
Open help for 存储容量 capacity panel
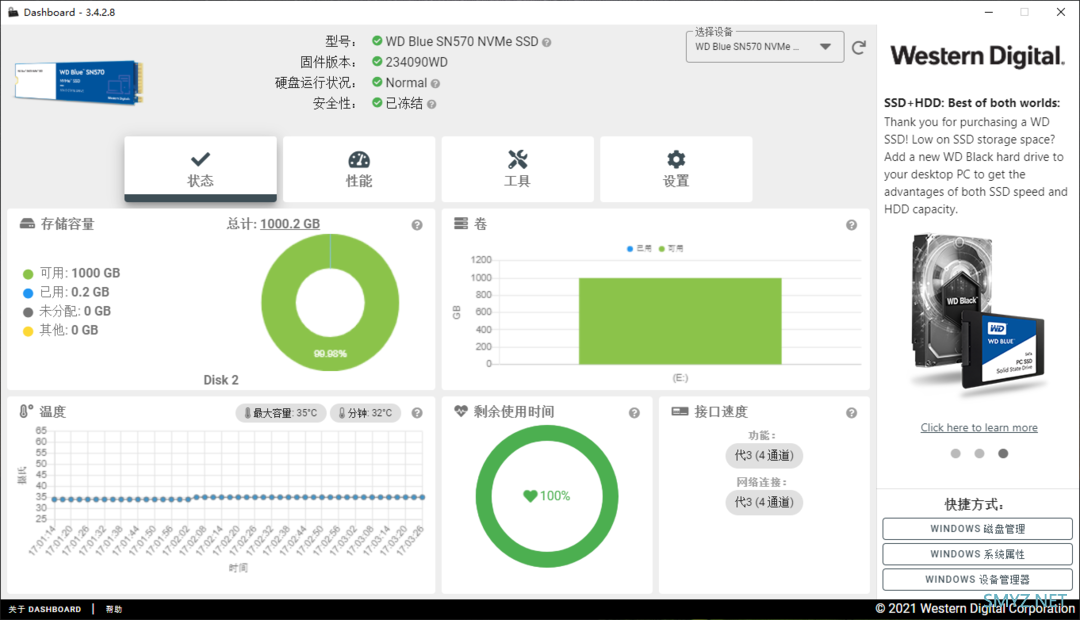pos(417,225)
